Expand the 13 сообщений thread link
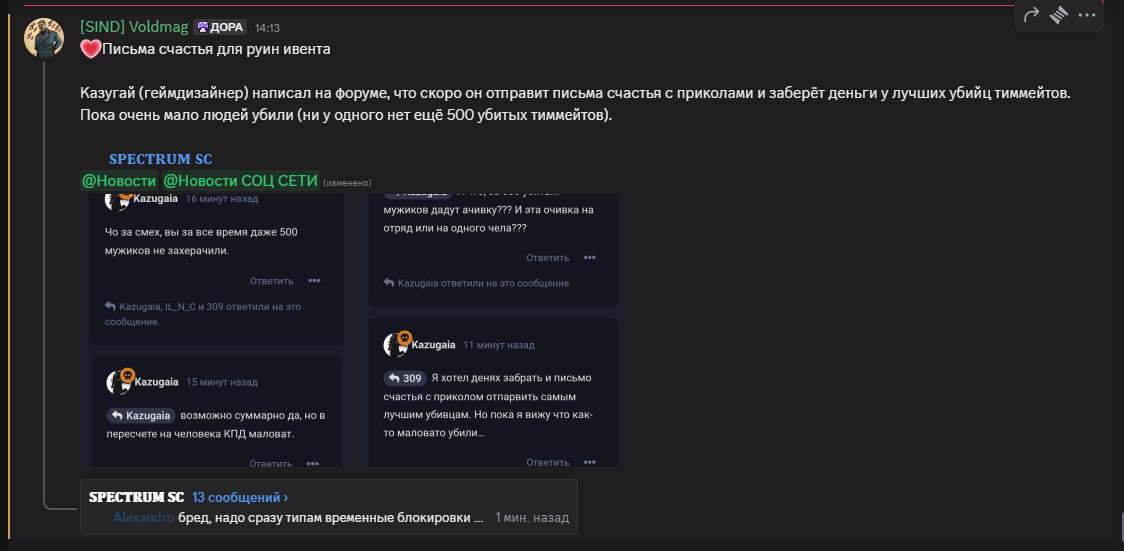 click(240, 497)
